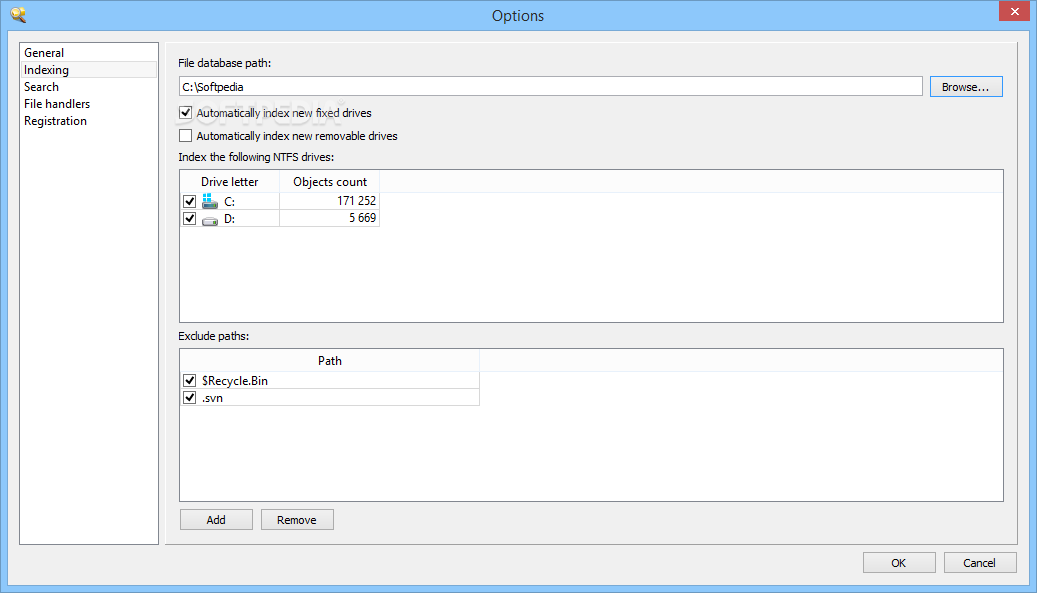Uncheck the $Recycle.Bin exclude path
Viewport: 1037px width, 593px height.
coord(190,380)
